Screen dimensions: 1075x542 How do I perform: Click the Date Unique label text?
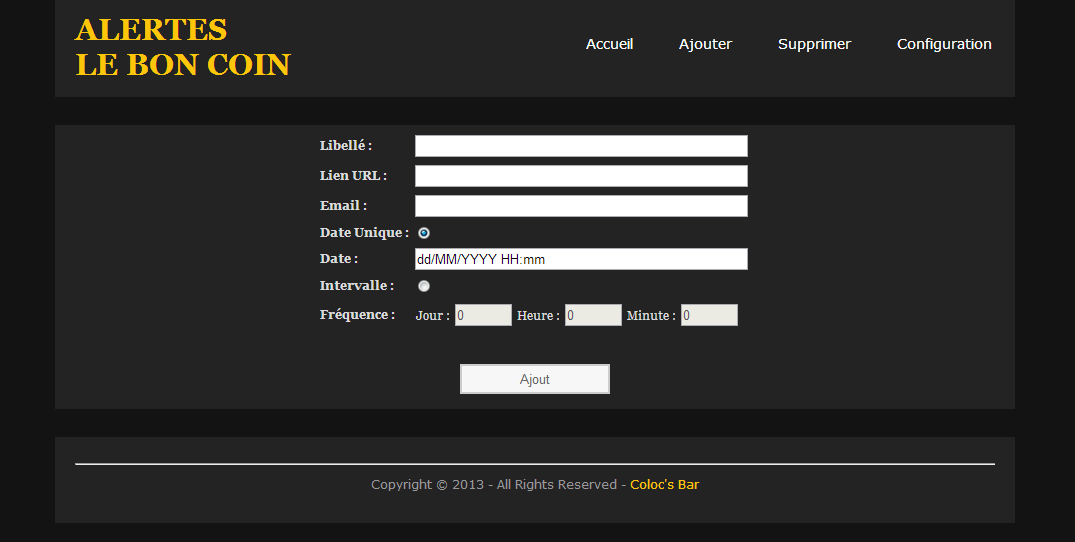[364, 232]
